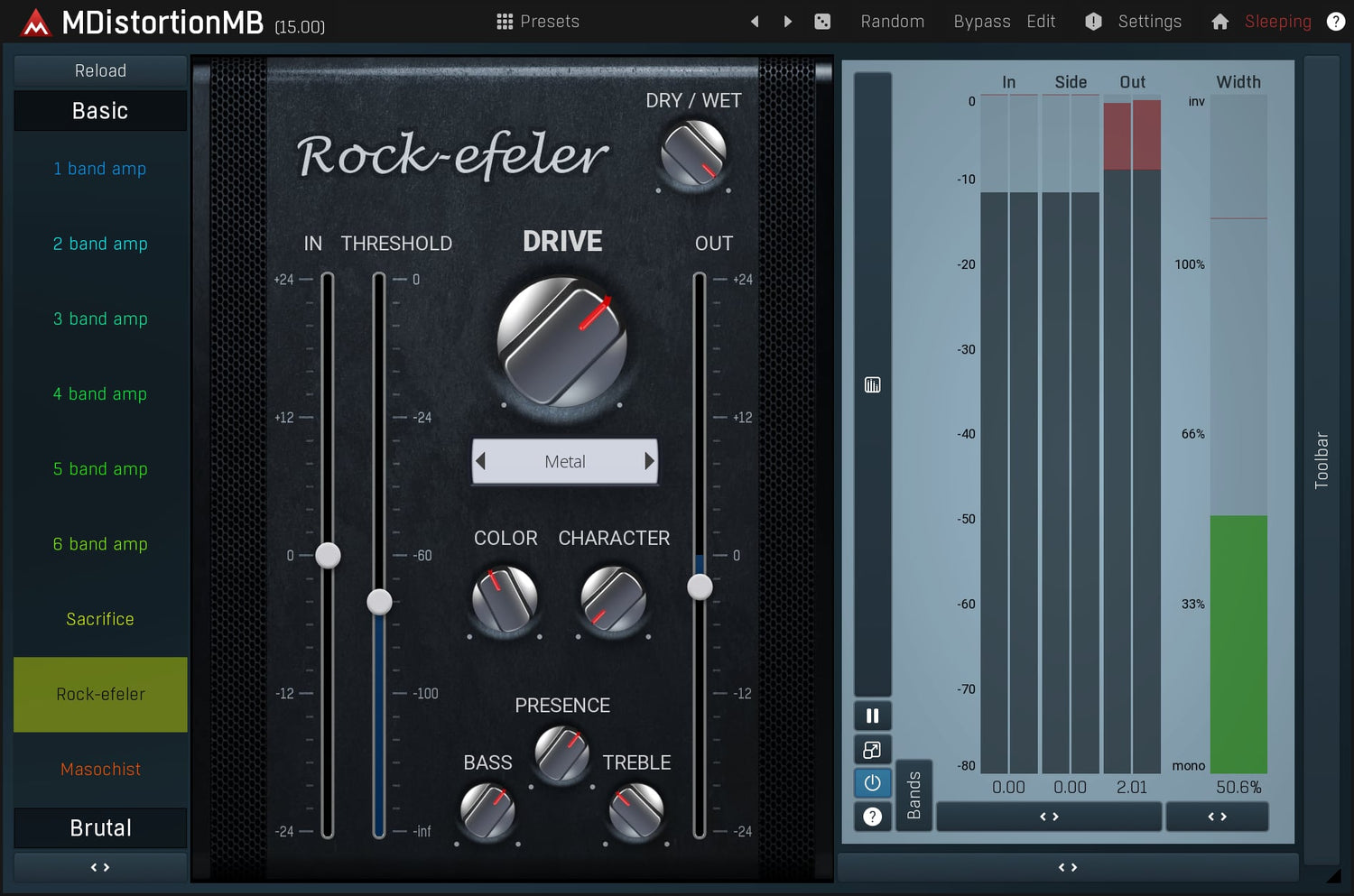
Task: Pause the meters display
Action: 872,716
